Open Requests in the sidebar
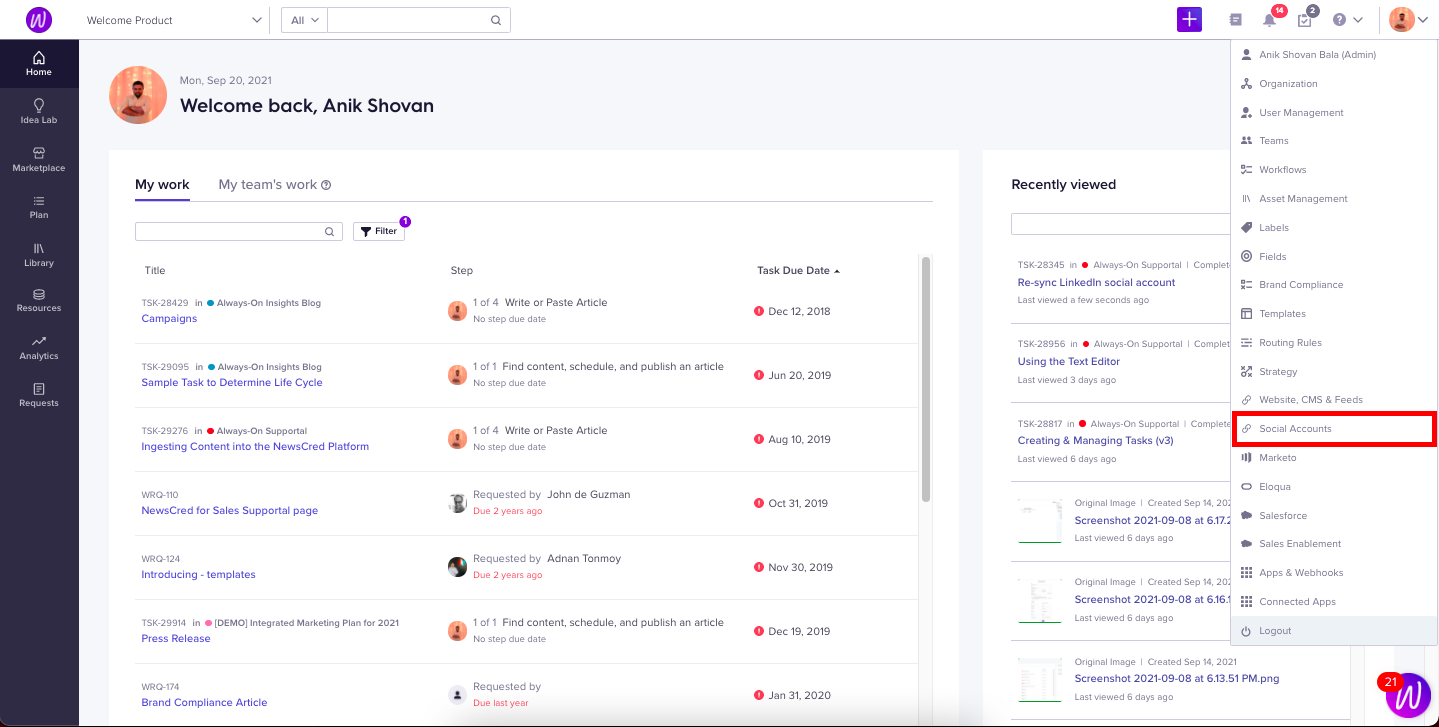Screen dimensions: 1439x727 click(39, 395)
